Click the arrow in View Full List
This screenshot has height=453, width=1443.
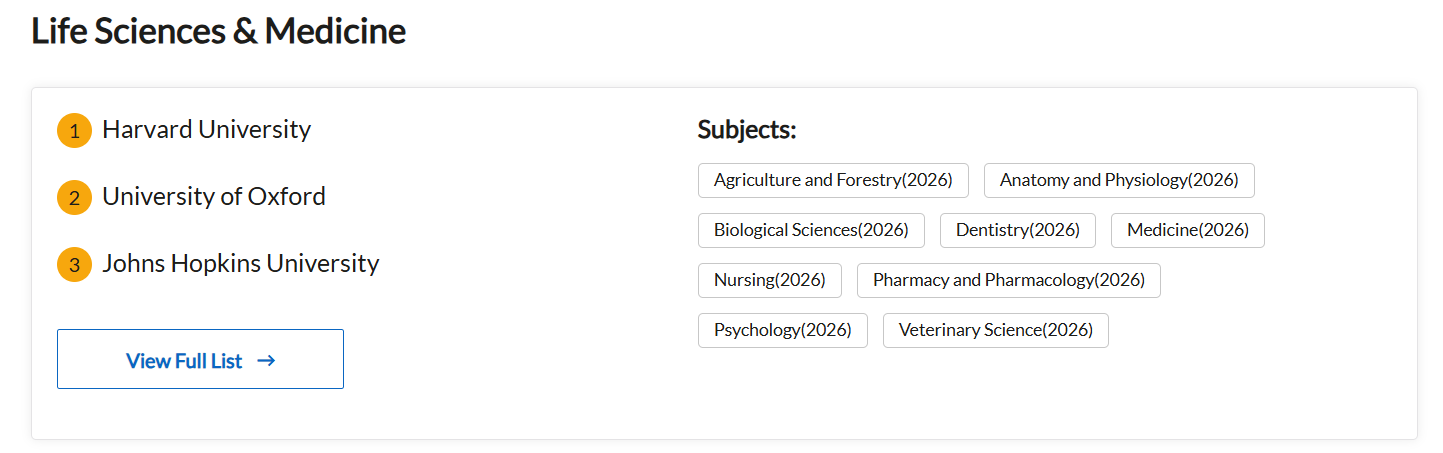(x=266, y=361)
